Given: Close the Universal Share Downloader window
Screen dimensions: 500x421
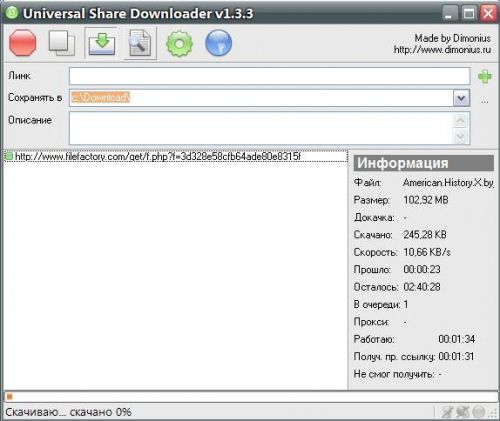Looking at the screenshot, I should (488, 13).
